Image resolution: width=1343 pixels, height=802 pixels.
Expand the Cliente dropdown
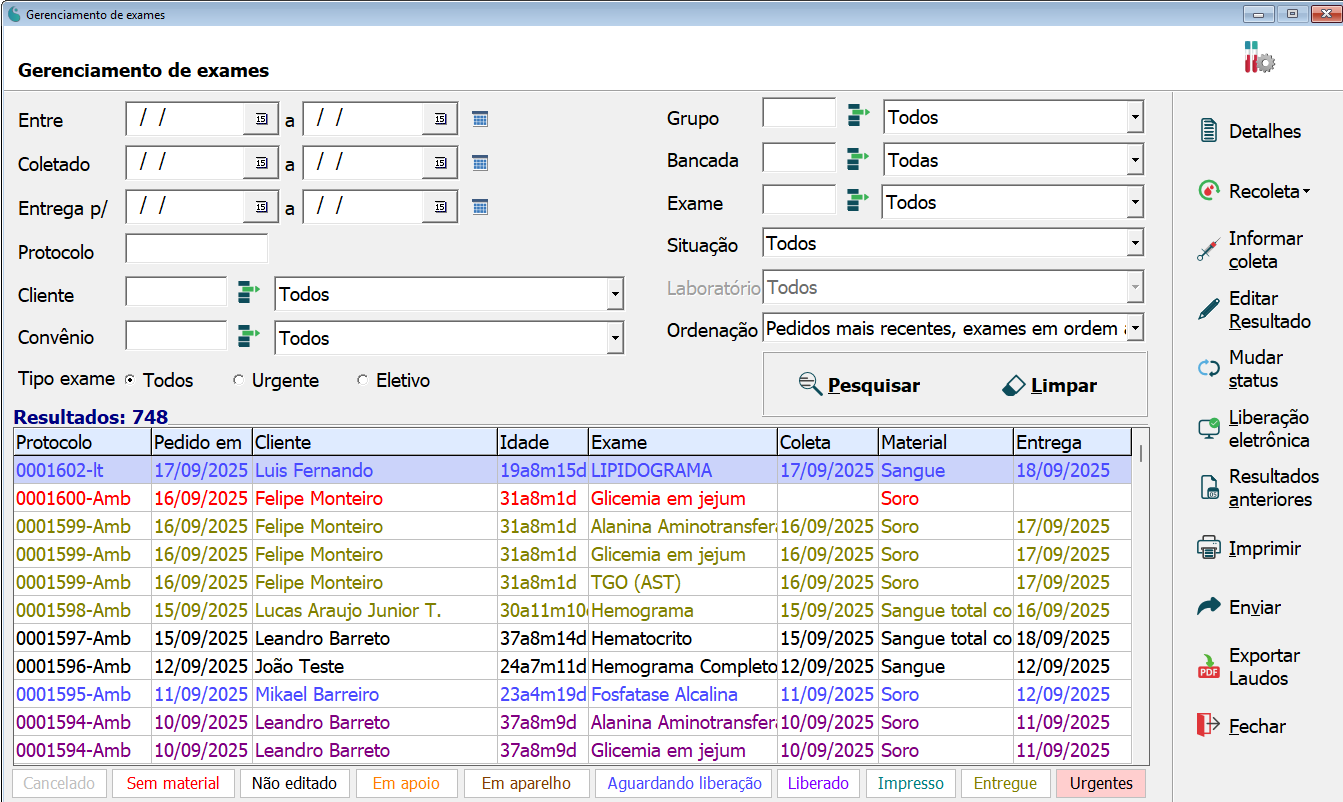point(614,294)
